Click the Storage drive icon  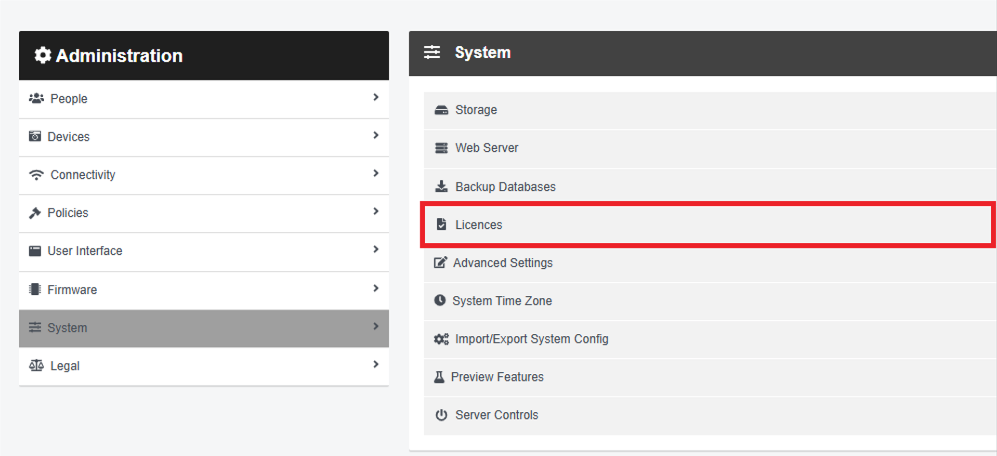click(x=441, y=110)
